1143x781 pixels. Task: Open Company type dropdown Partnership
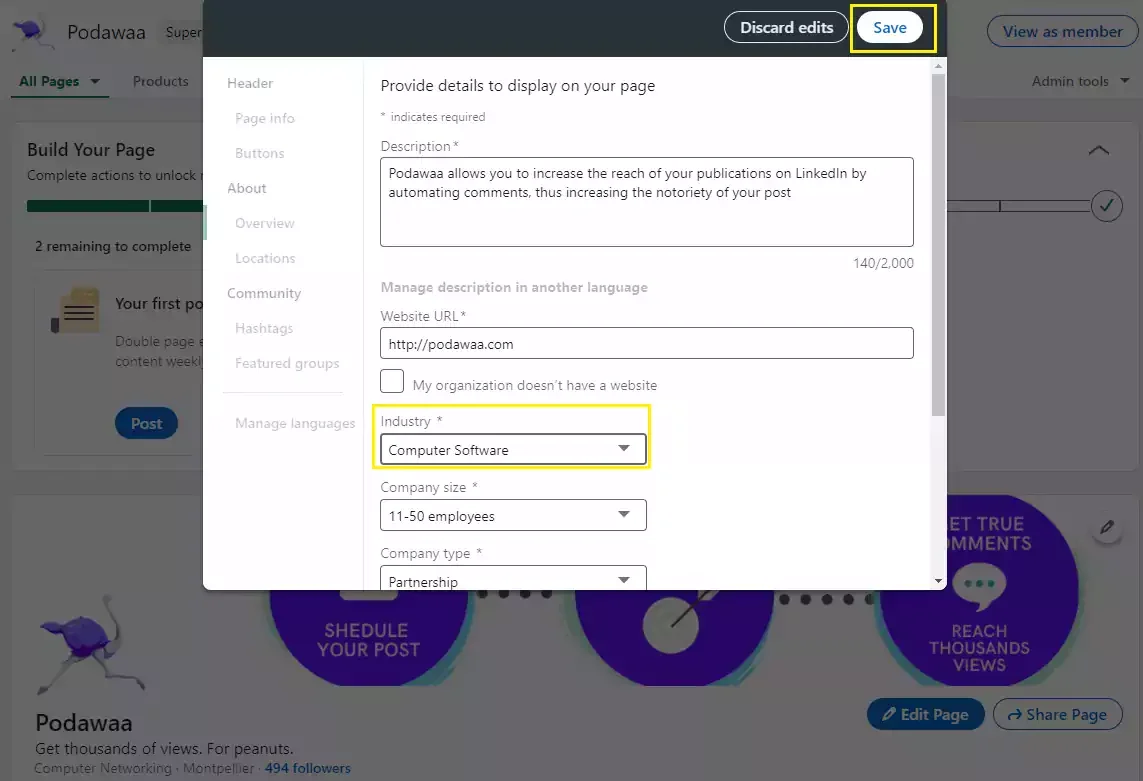512,578
